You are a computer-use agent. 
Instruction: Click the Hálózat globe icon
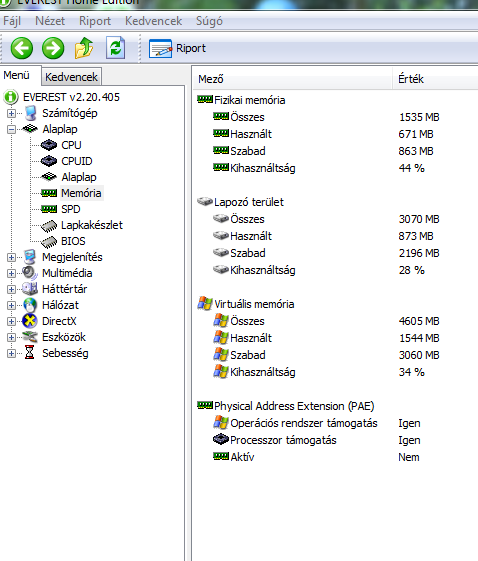click(x=30, y=305)
